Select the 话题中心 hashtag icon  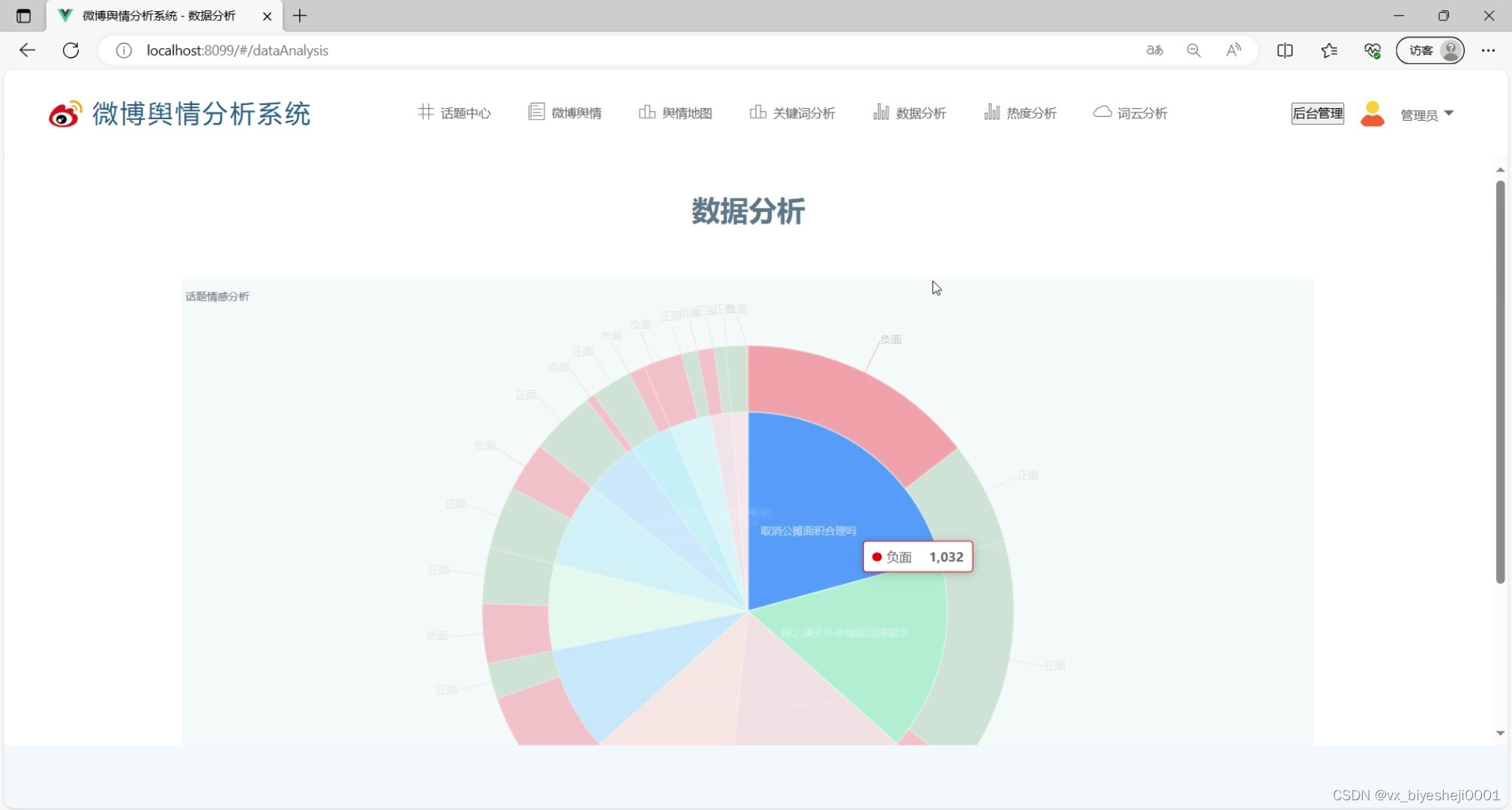click(426, 112)
